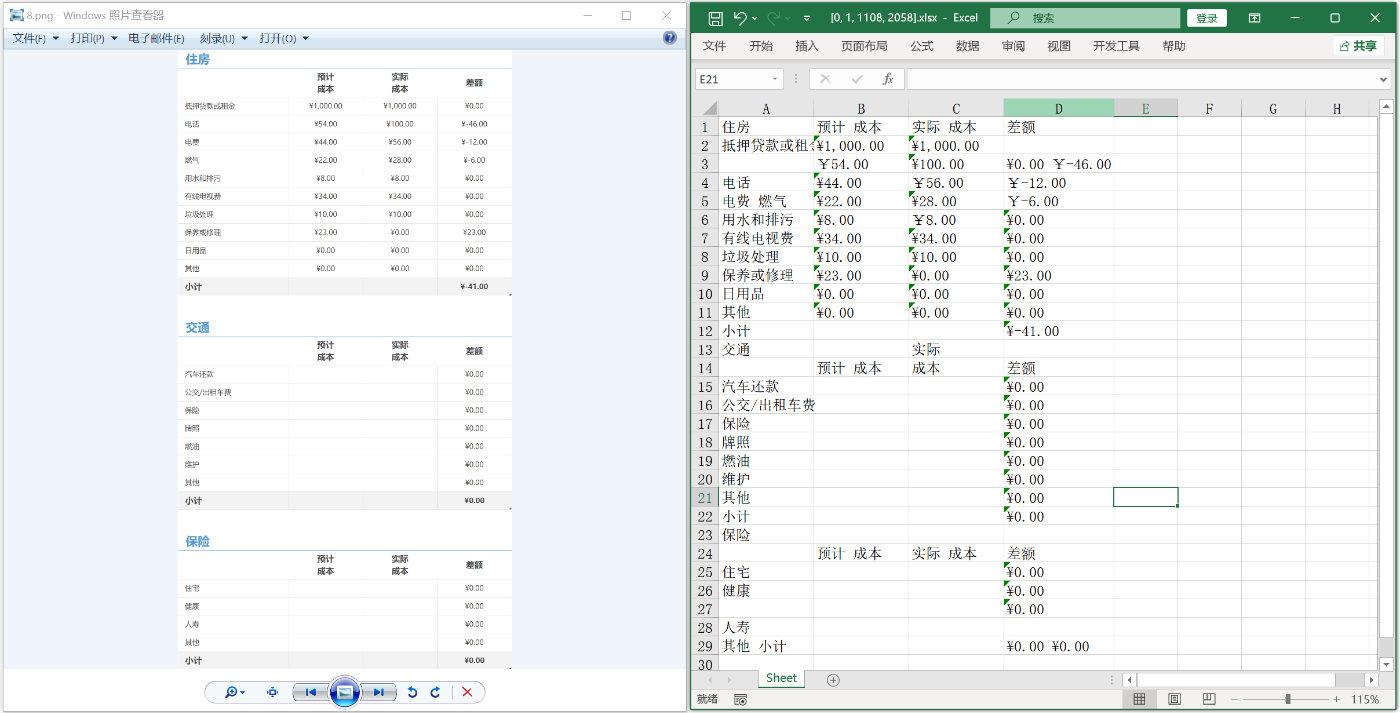Click the 共享 share button
Image resolution: width=1400 pixels, height=713 pixels.
pyautogui.click(x=1357, y=46)
